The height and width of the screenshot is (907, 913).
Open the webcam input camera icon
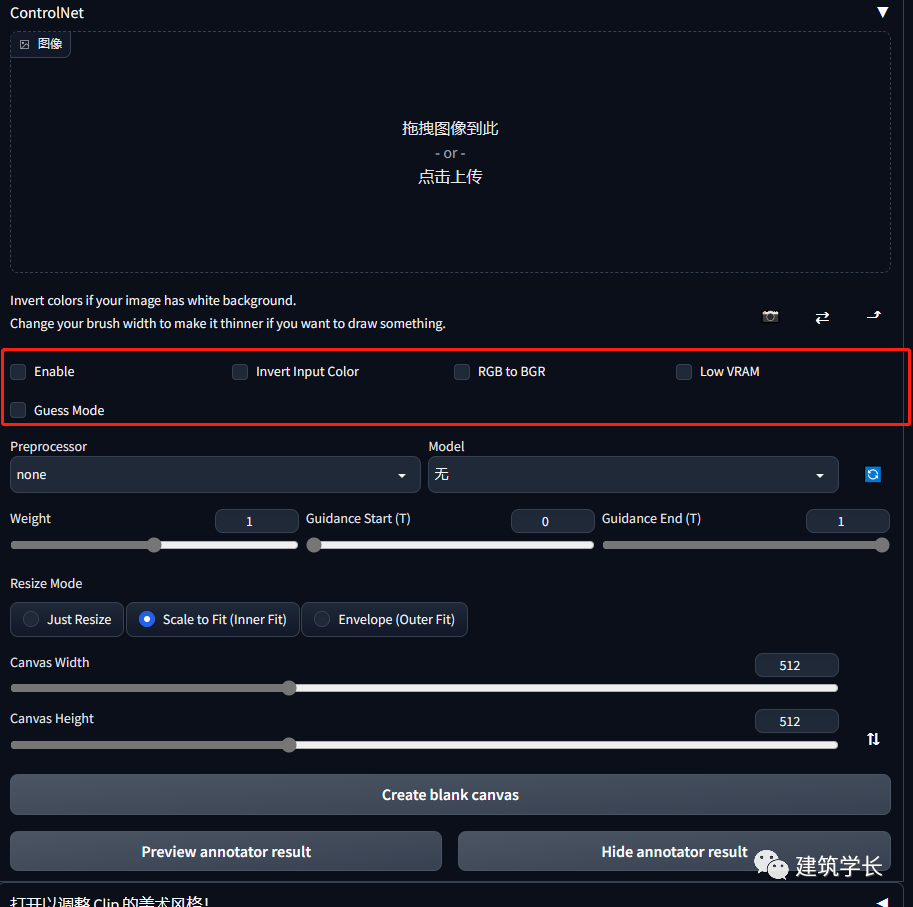(770, 316)
